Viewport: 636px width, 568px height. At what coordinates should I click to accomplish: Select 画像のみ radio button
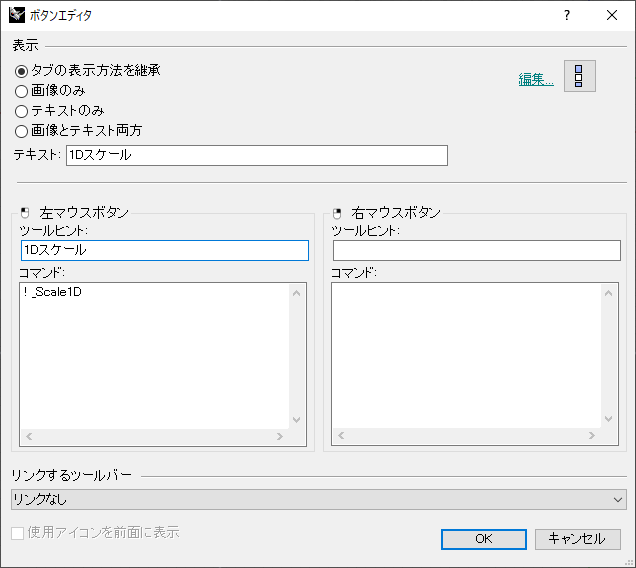click(x=21, y=91)
